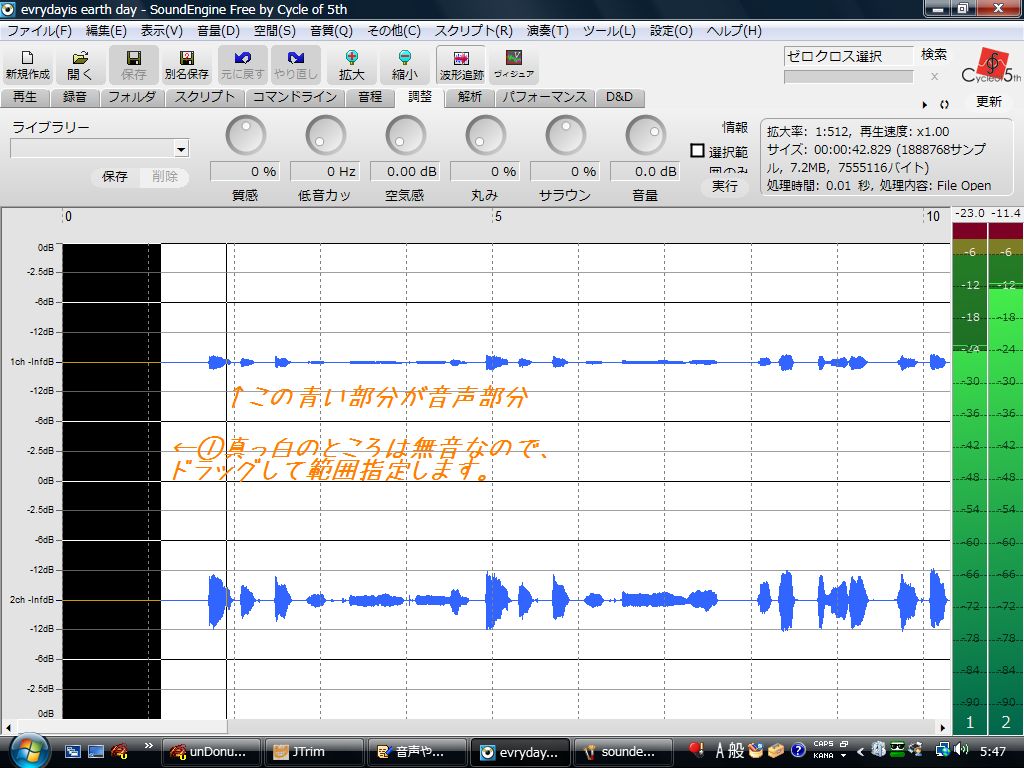
Task: Choose 別名保存 save-as icon
Action: [x=187, y=64]
